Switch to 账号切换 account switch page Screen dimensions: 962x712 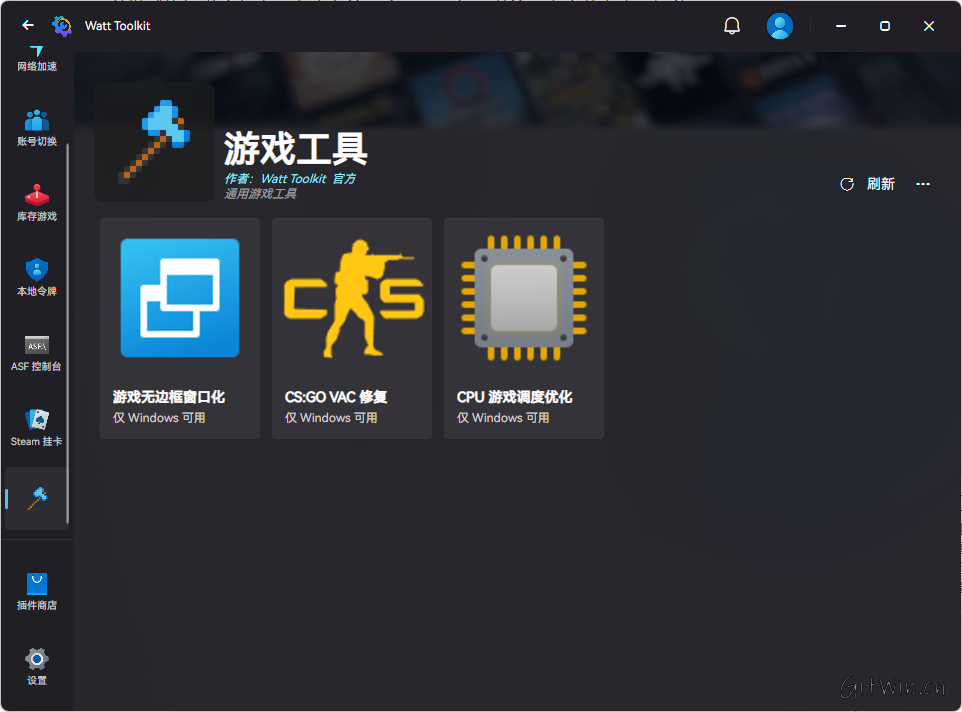pyautogui.click(x=37, y=129)
